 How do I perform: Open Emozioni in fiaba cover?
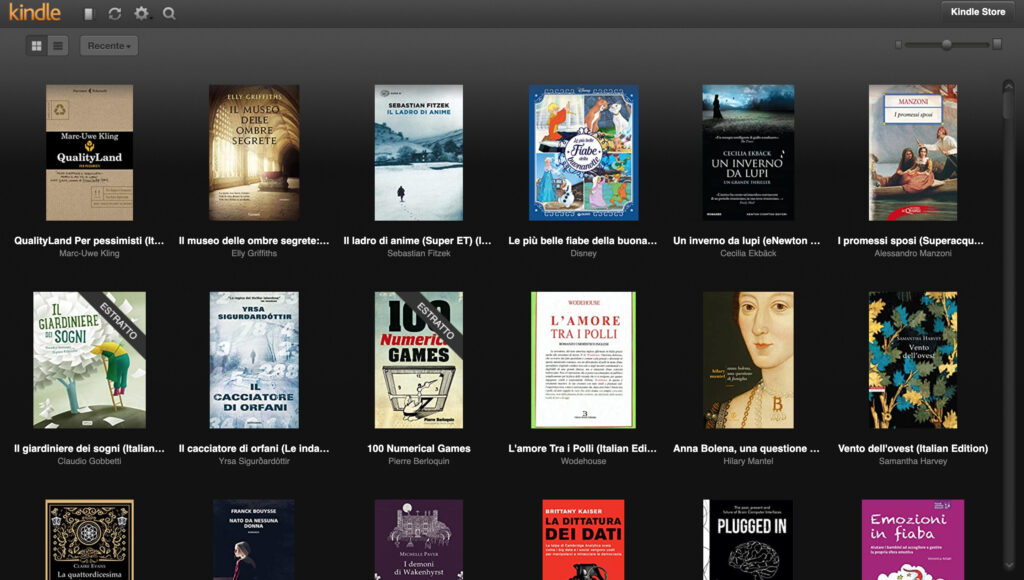pos(913,540)
